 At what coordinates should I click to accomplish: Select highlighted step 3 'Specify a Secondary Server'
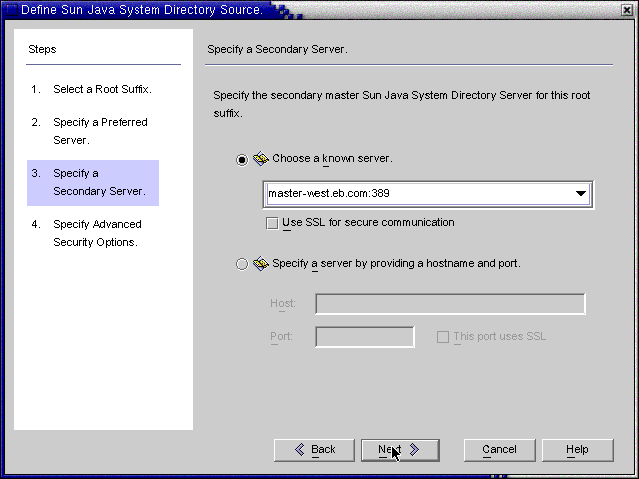tap(93, 183)
